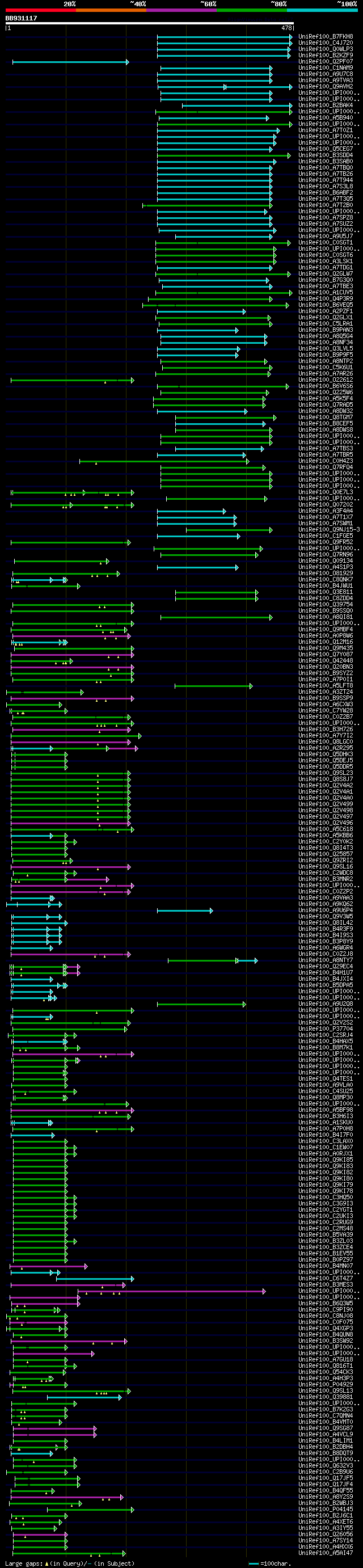This screenshot has height=1568, width=363.
Task: Select hit label UniRef100_A5LFT8
Action: 325,685
